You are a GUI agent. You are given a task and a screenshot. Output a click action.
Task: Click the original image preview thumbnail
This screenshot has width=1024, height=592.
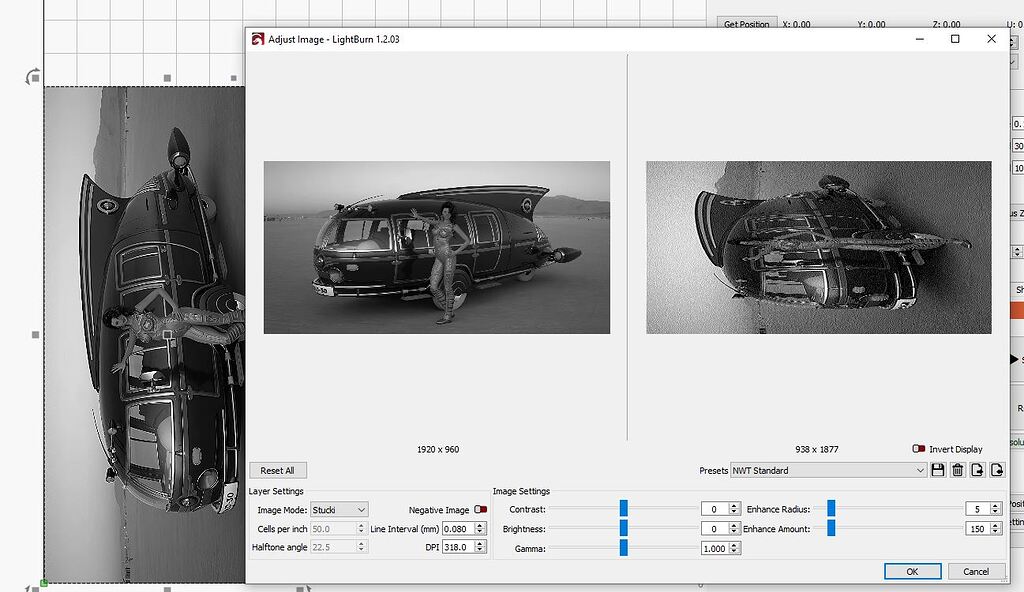[437, 248]
